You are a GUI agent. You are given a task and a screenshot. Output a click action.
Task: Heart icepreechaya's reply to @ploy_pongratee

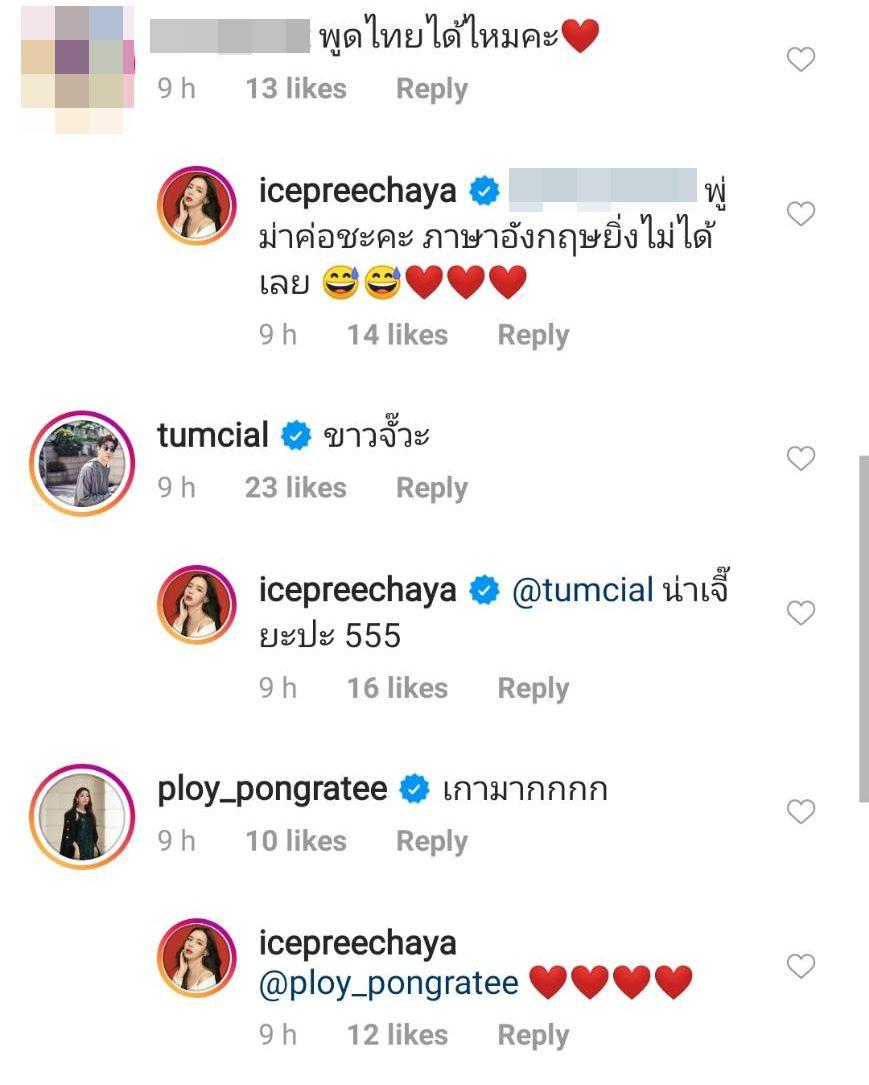pyautogui.click(x=801, y=966)
